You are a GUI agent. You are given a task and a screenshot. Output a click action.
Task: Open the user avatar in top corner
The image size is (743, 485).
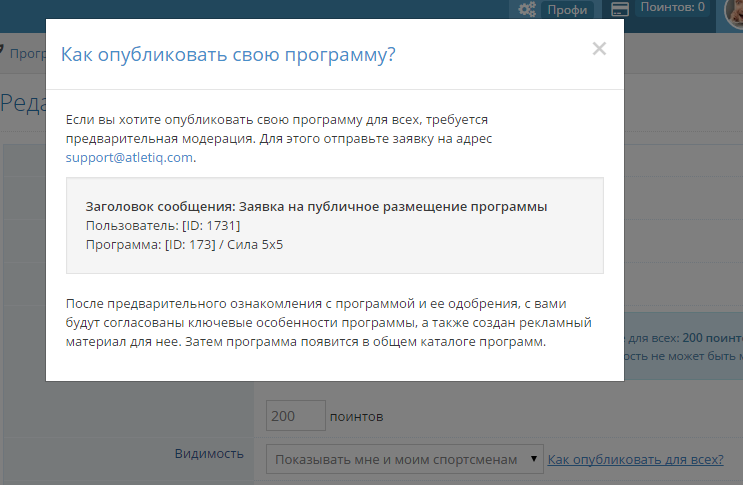734,12
